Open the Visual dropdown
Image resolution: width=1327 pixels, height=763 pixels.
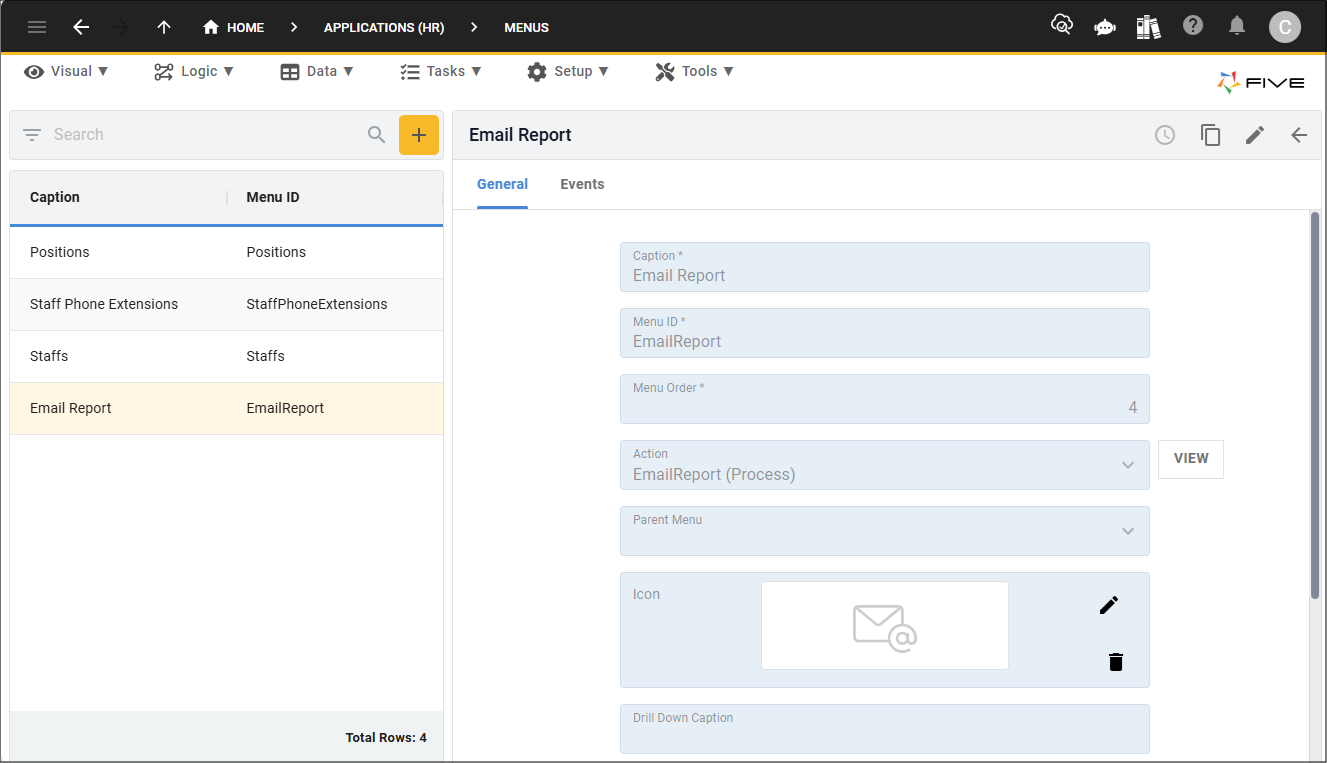pos(66,71)
